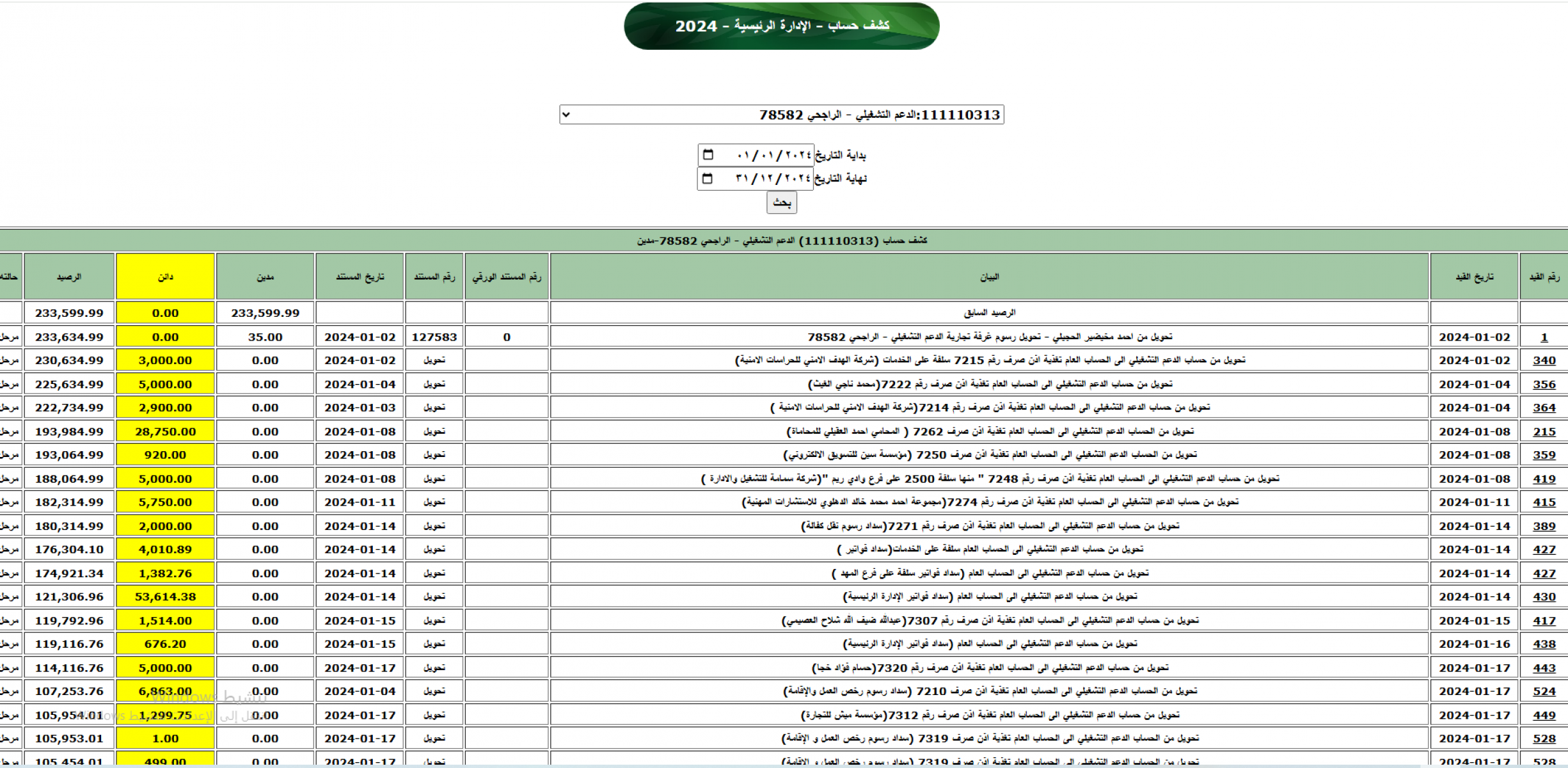Click document number 127583 cell
The image size is (1568, 768).
tap(434, 337)
